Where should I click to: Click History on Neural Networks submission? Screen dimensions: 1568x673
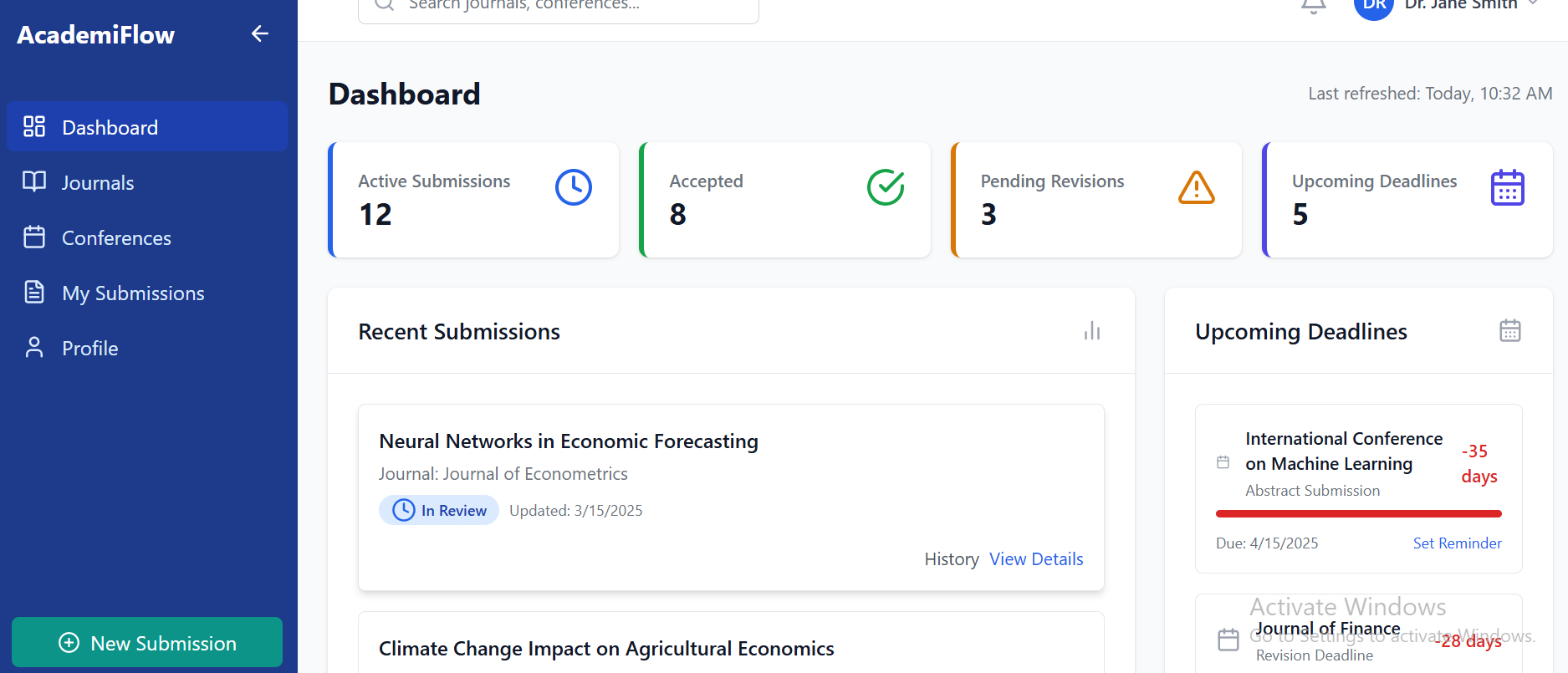(952, 559)
